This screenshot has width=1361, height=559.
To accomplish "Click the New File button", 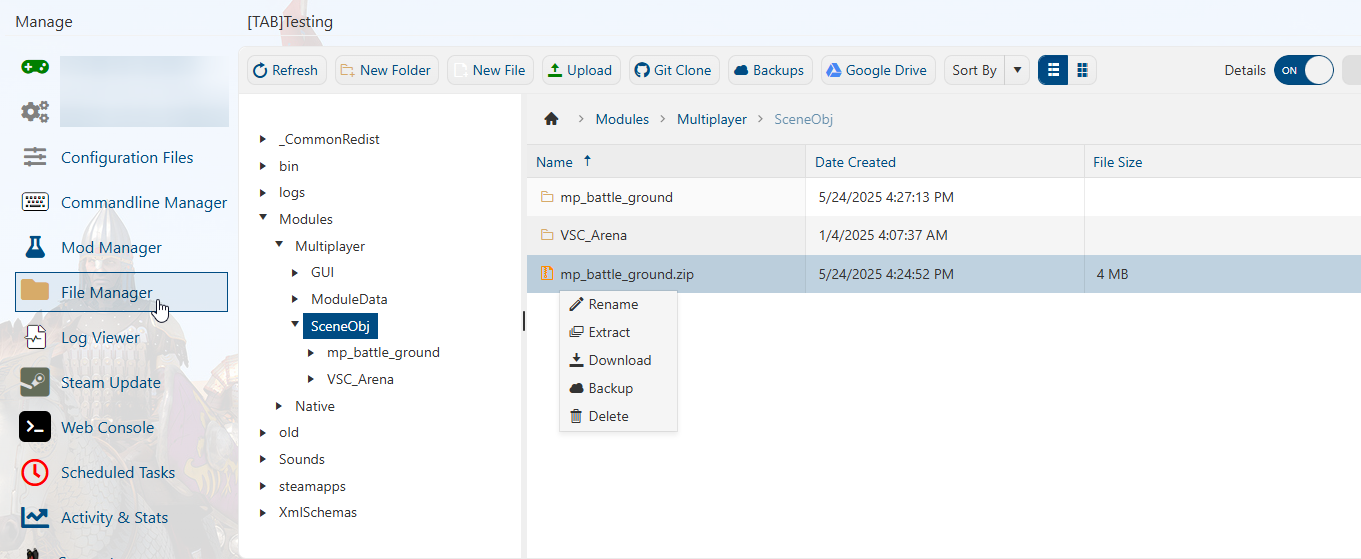I will [x=490, y=70].
